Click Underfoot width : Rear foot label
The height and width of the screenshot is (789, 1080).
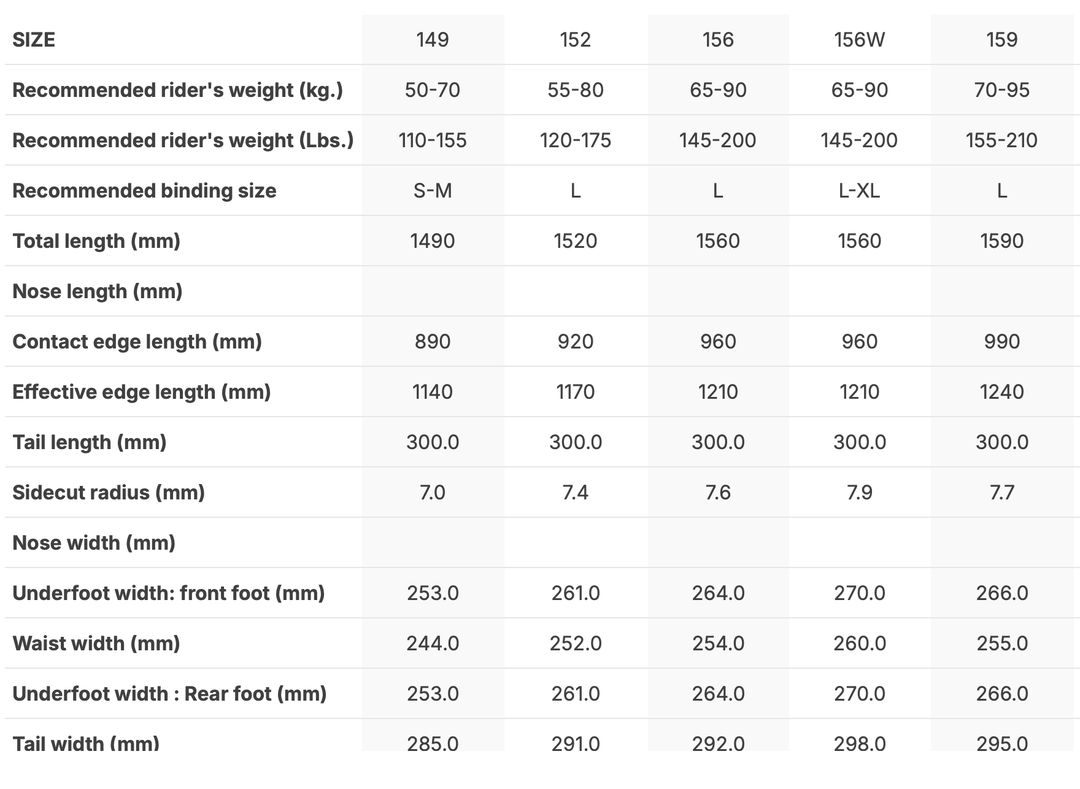coord(169,693)
